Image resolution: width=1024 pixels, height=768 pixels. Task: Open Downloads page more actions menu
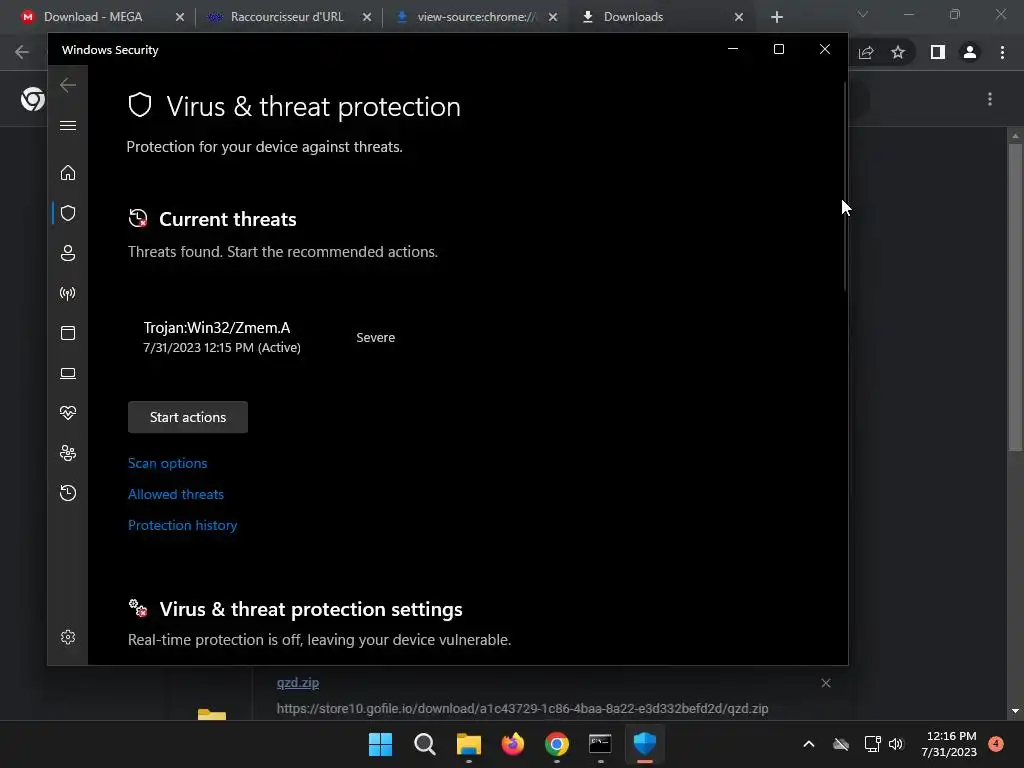pyautogui.click(x=990, y=99)
